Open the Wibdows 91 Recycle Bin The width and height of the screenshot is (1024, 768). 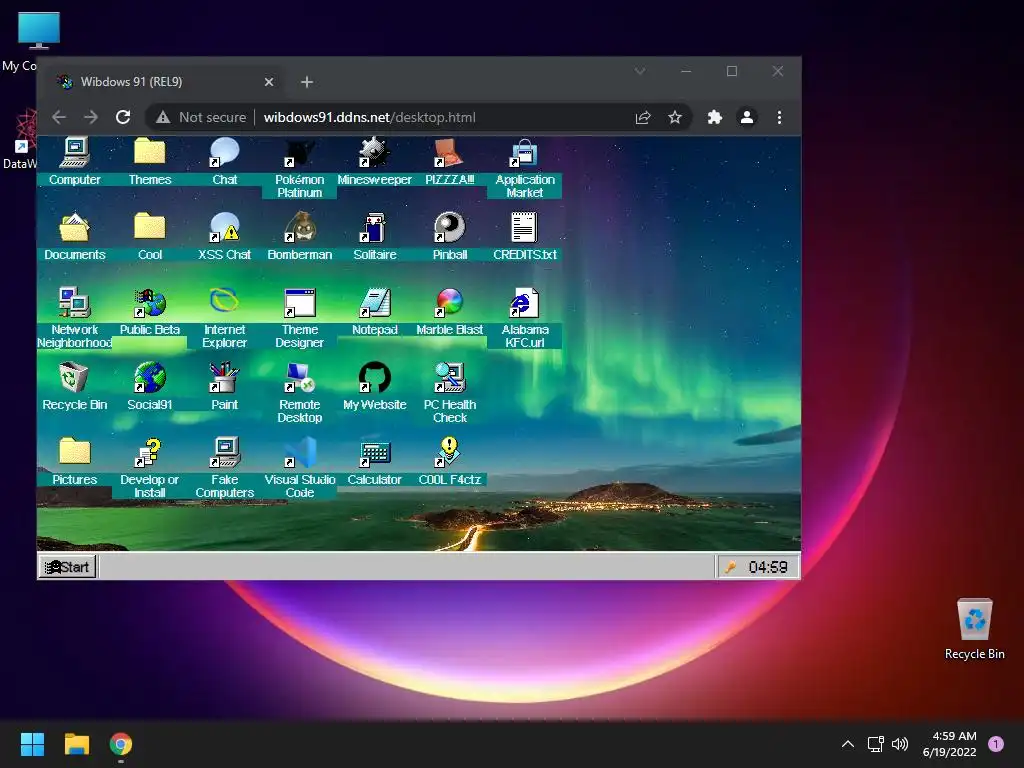pos(74,387)
